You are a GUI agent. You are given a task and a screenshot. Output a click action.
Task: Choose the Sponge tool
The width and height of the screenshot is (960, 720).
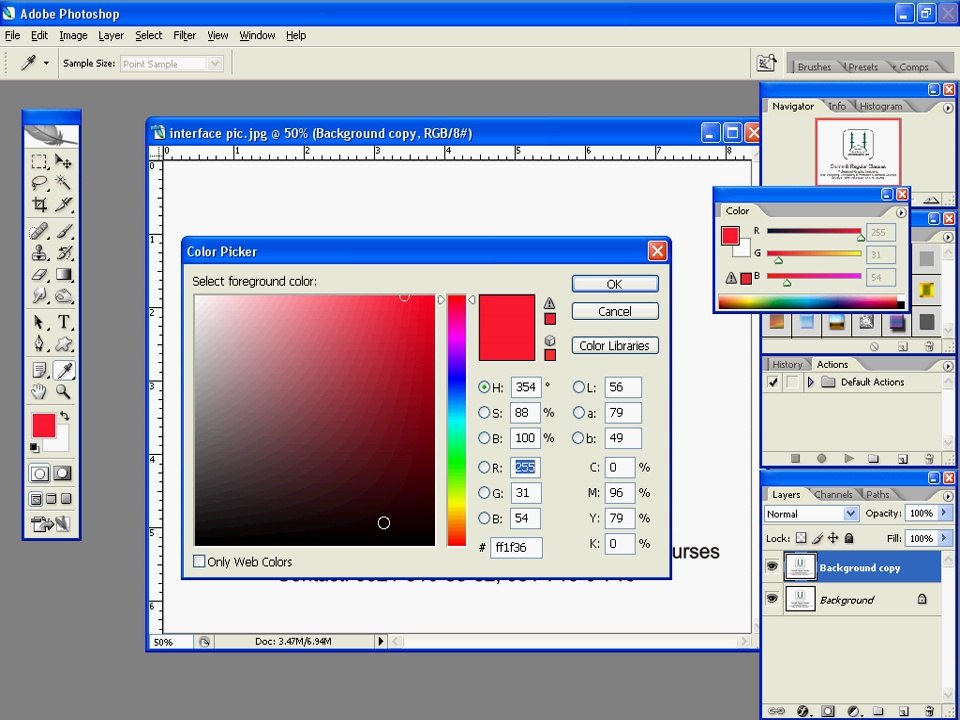tap(63, 296)
